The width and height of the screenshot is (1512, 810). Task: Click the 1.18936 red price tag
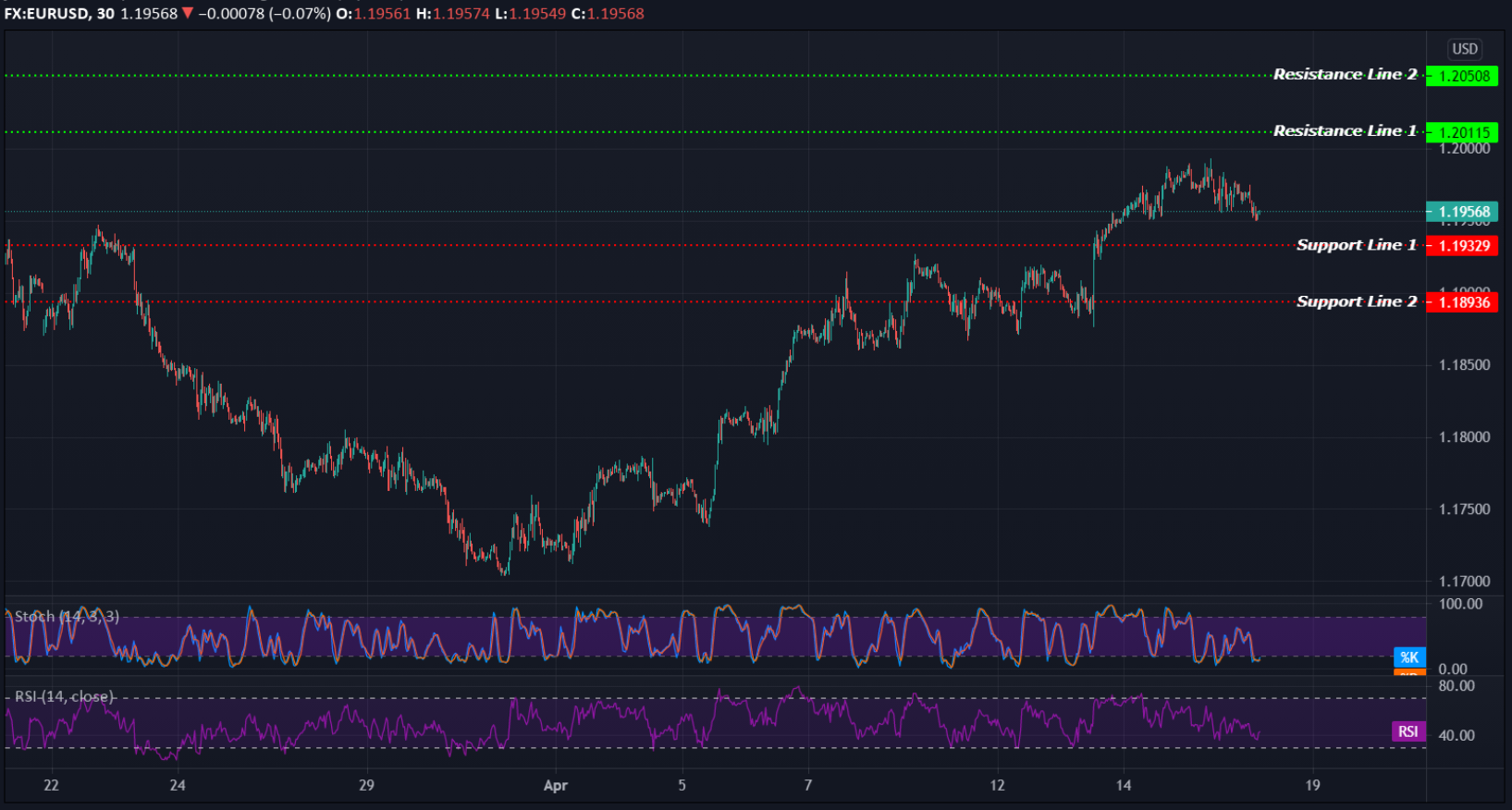point(1462,301)
